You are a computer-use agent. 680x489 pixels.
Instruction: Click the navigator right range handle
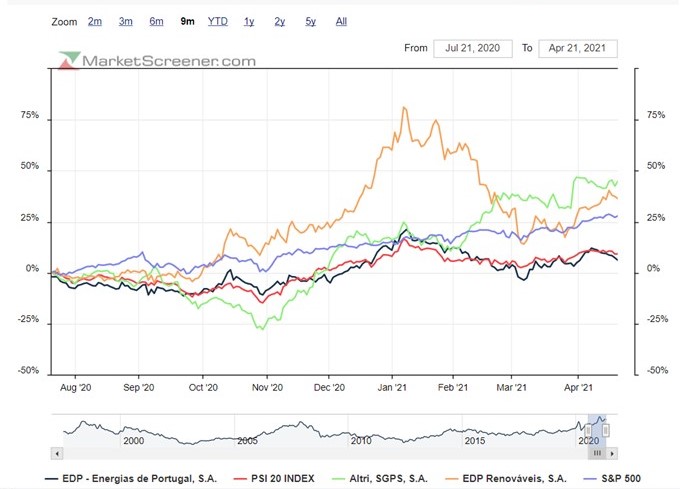(x=606, y=431)
